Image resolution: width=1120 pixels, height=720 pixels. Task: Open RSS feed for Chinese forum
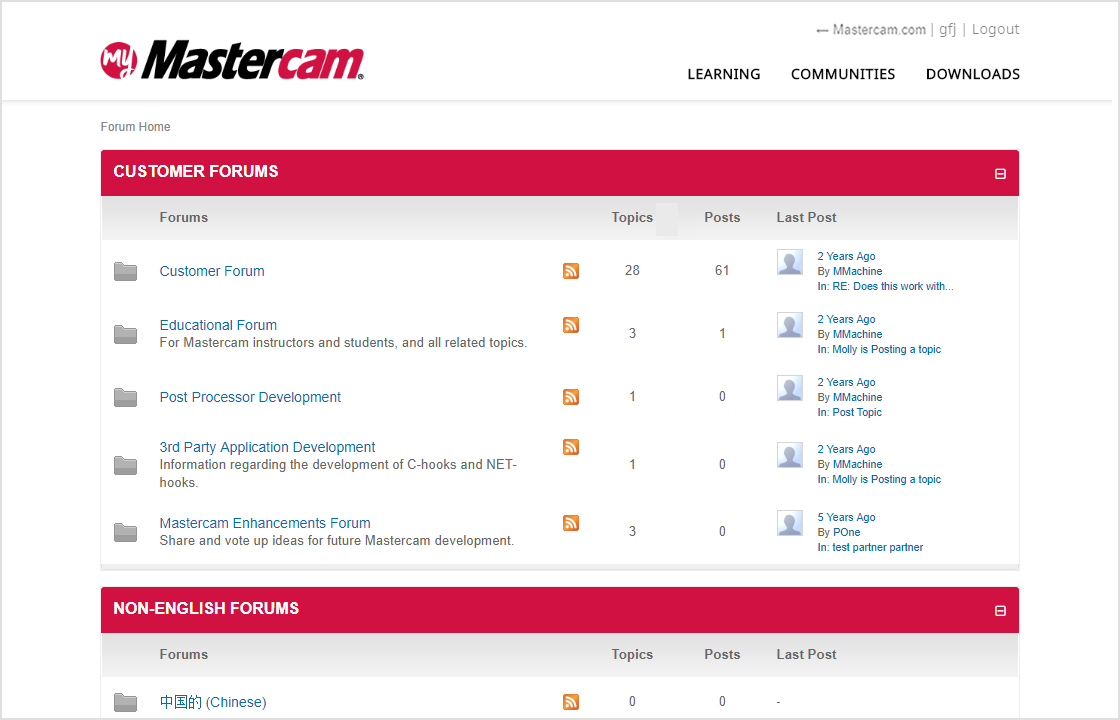571,702
